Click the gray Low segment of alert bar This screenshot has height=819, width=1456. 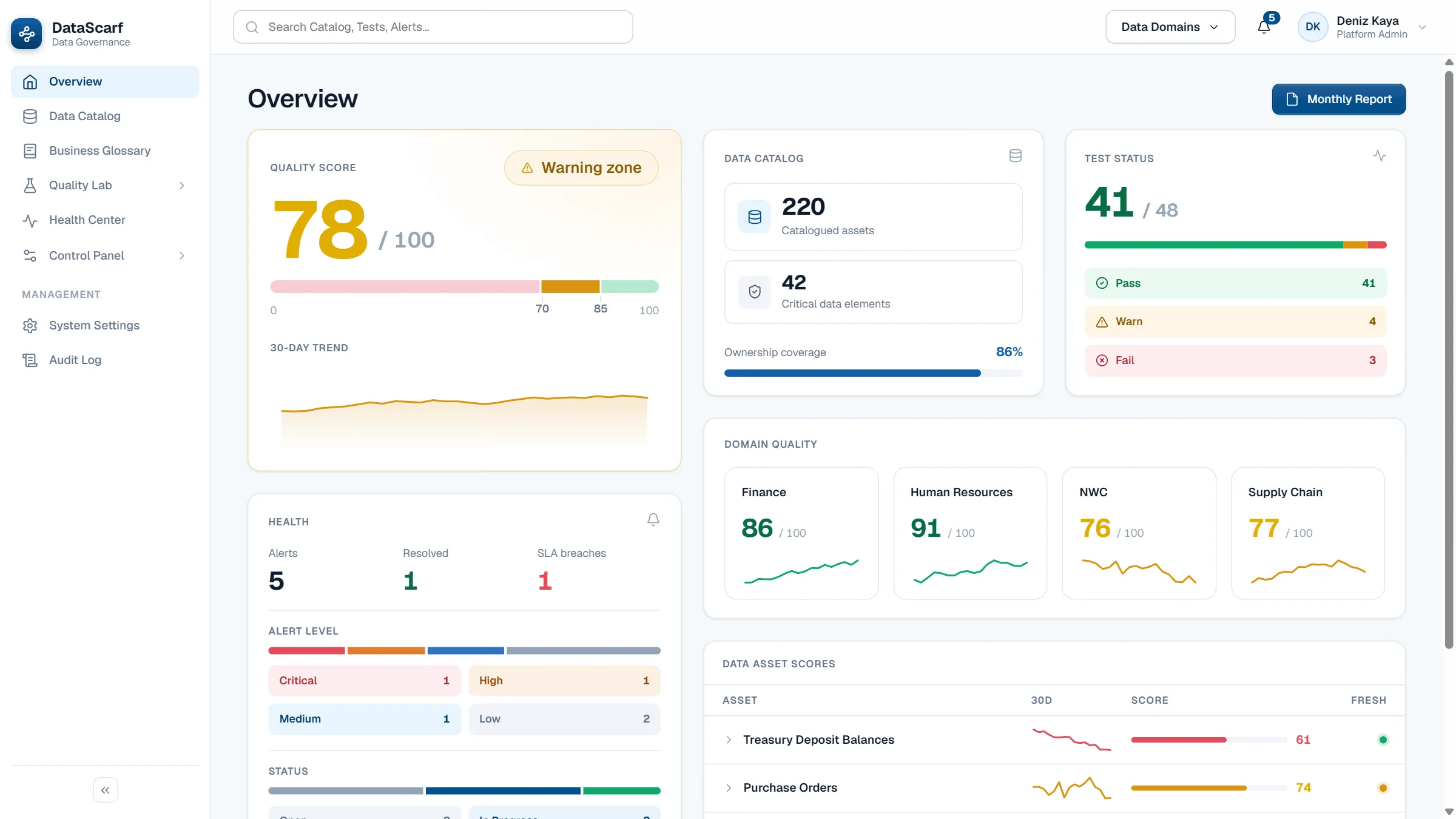584,651
